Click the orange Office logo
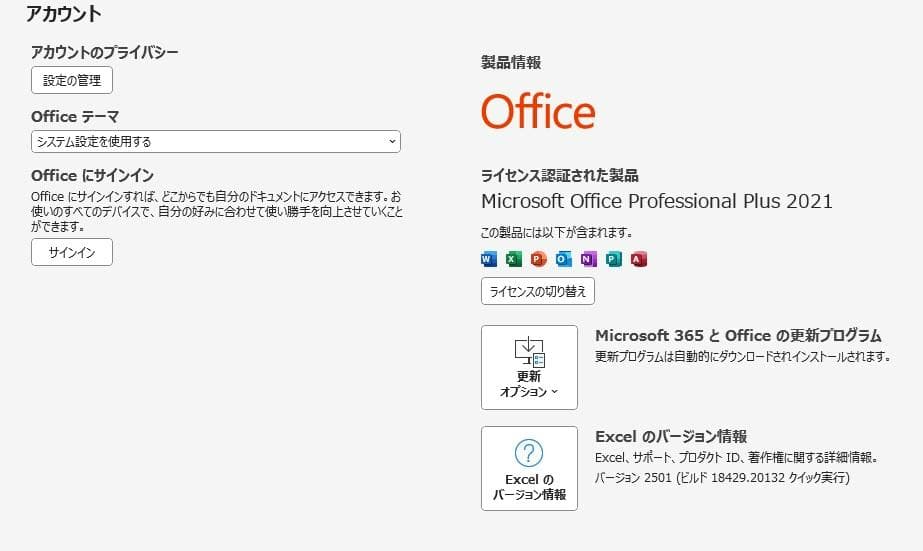Viewport: 923px width, 551px height. [x=538, y=112]
